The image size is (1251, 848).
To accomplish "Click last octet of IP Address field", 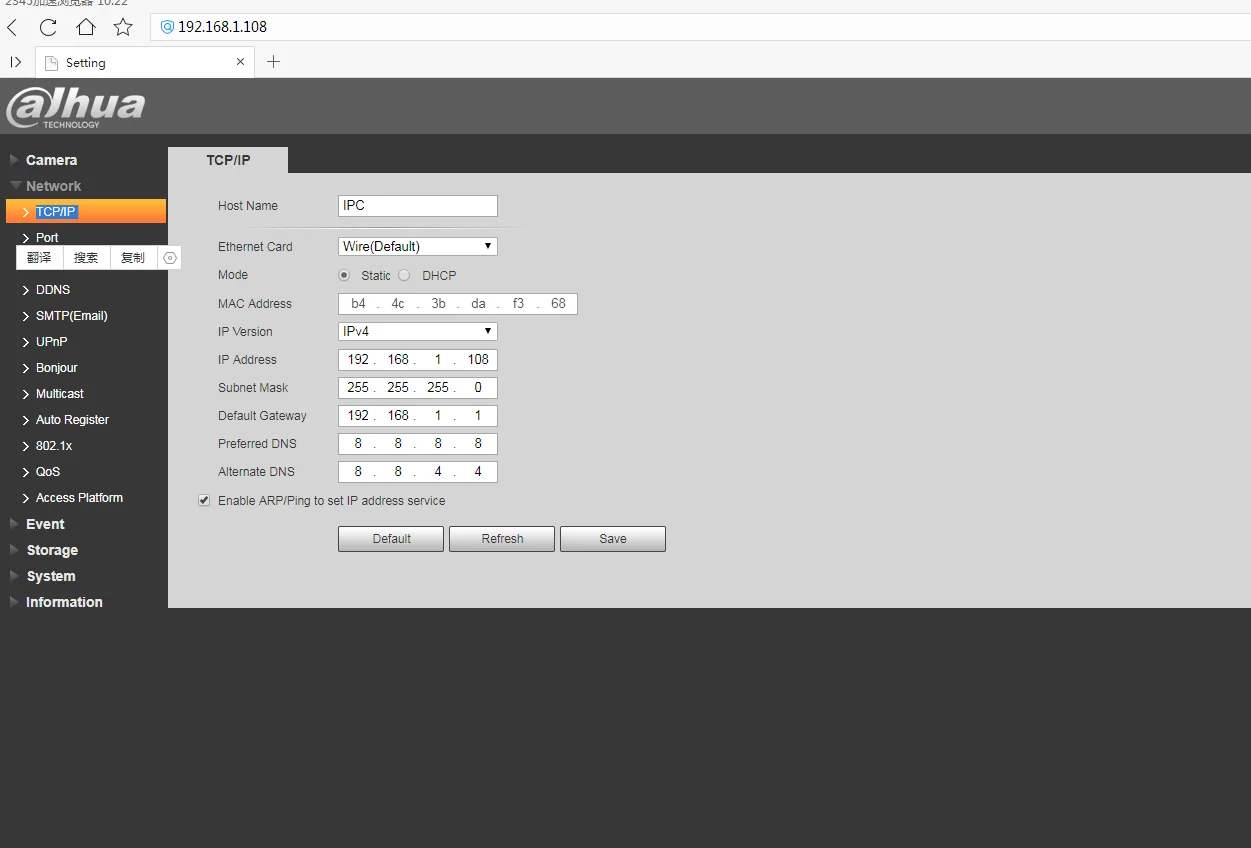I will pos(478,360).
